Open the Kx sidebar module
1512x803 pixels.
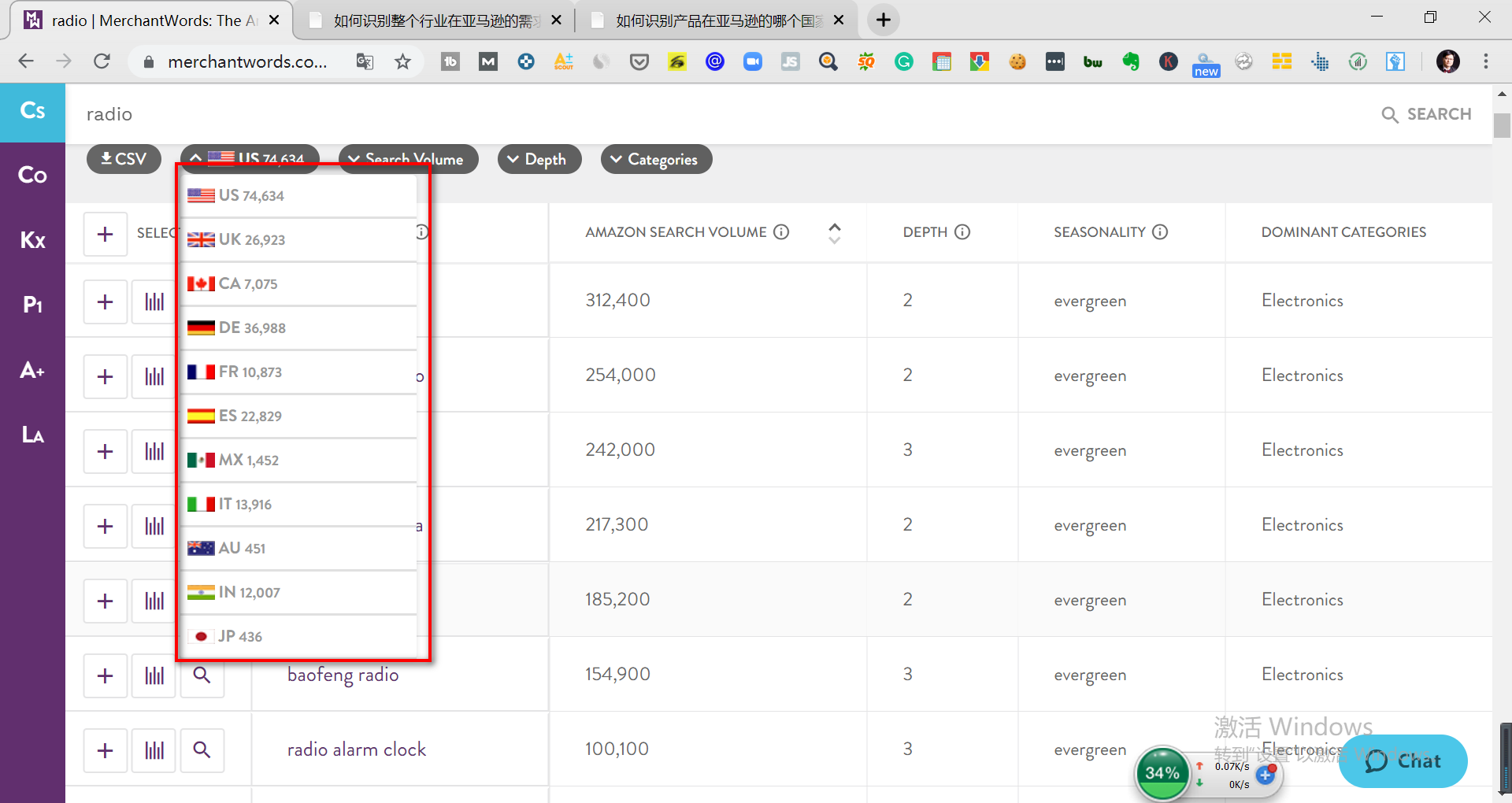(32, 240)
